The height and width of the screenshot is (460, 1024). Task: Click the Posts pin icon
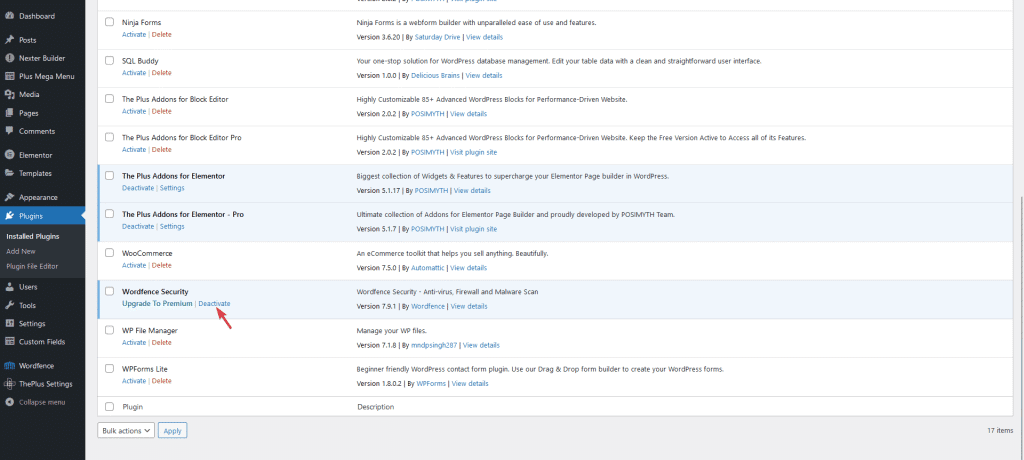pyautogui.click(x=9, y=40)
